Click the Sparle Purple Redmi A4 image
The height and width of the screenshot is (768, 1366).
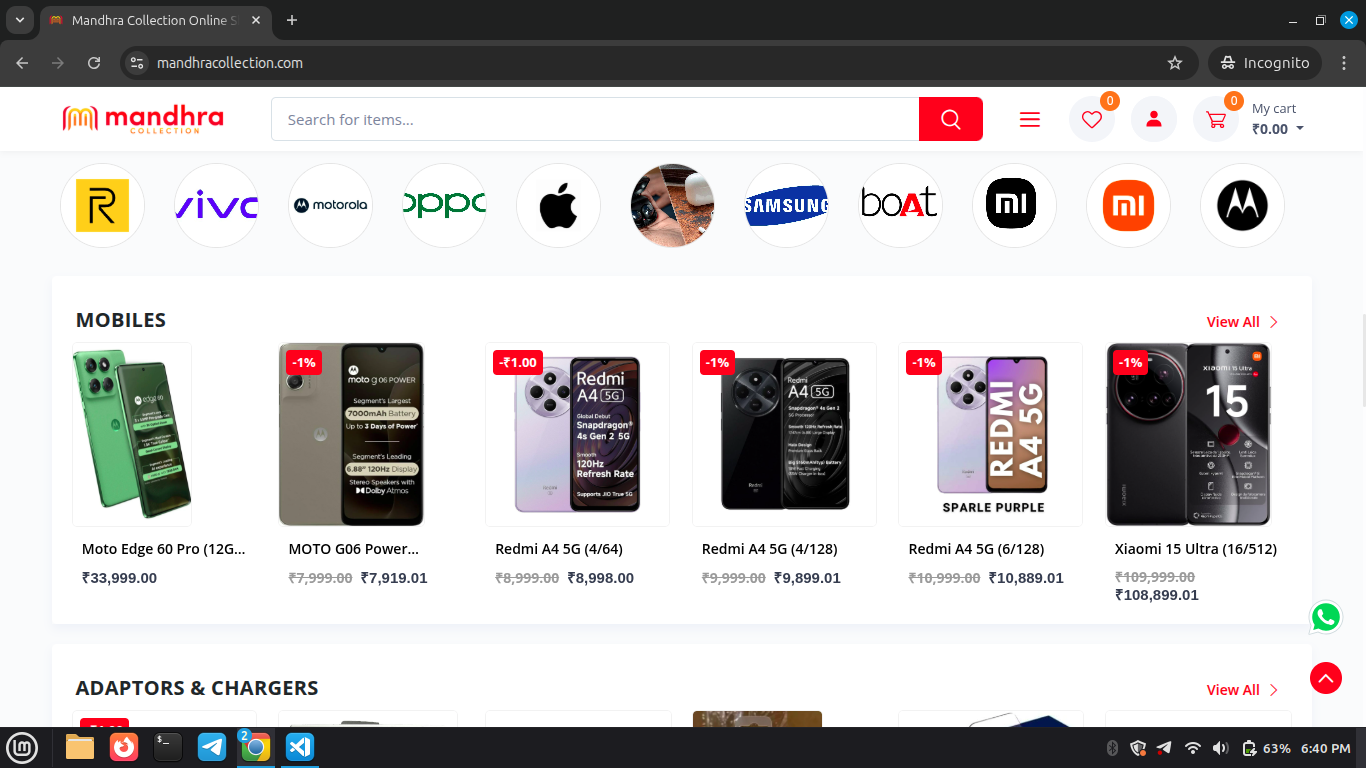pyautogui.click(x=990, y=434)
